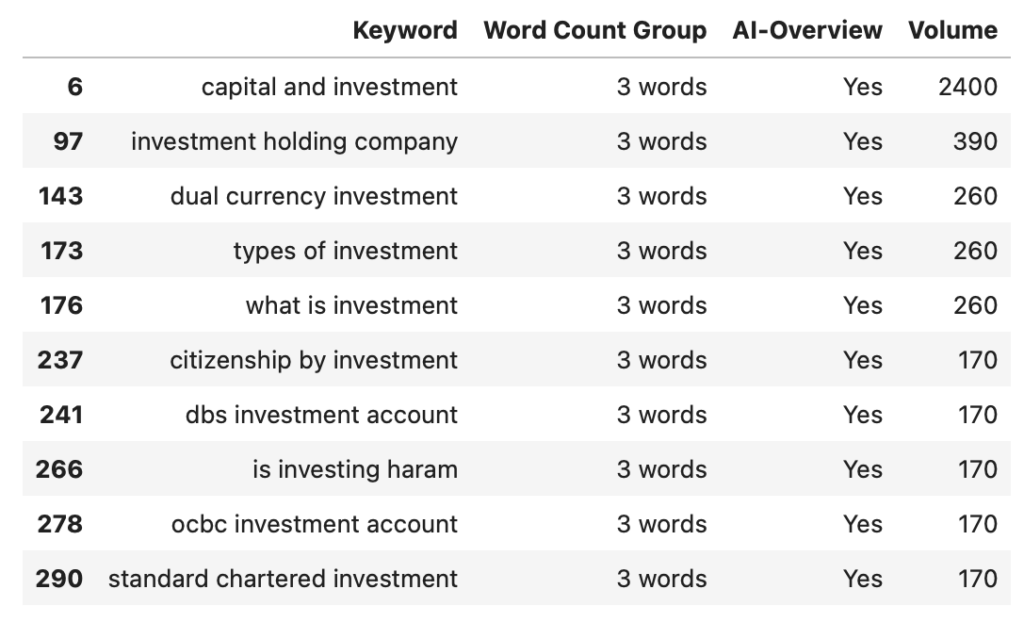This screenshot has width=1024, height=622.
Task: Select the 'what is investment' keyword
Action: click(351, 305)
